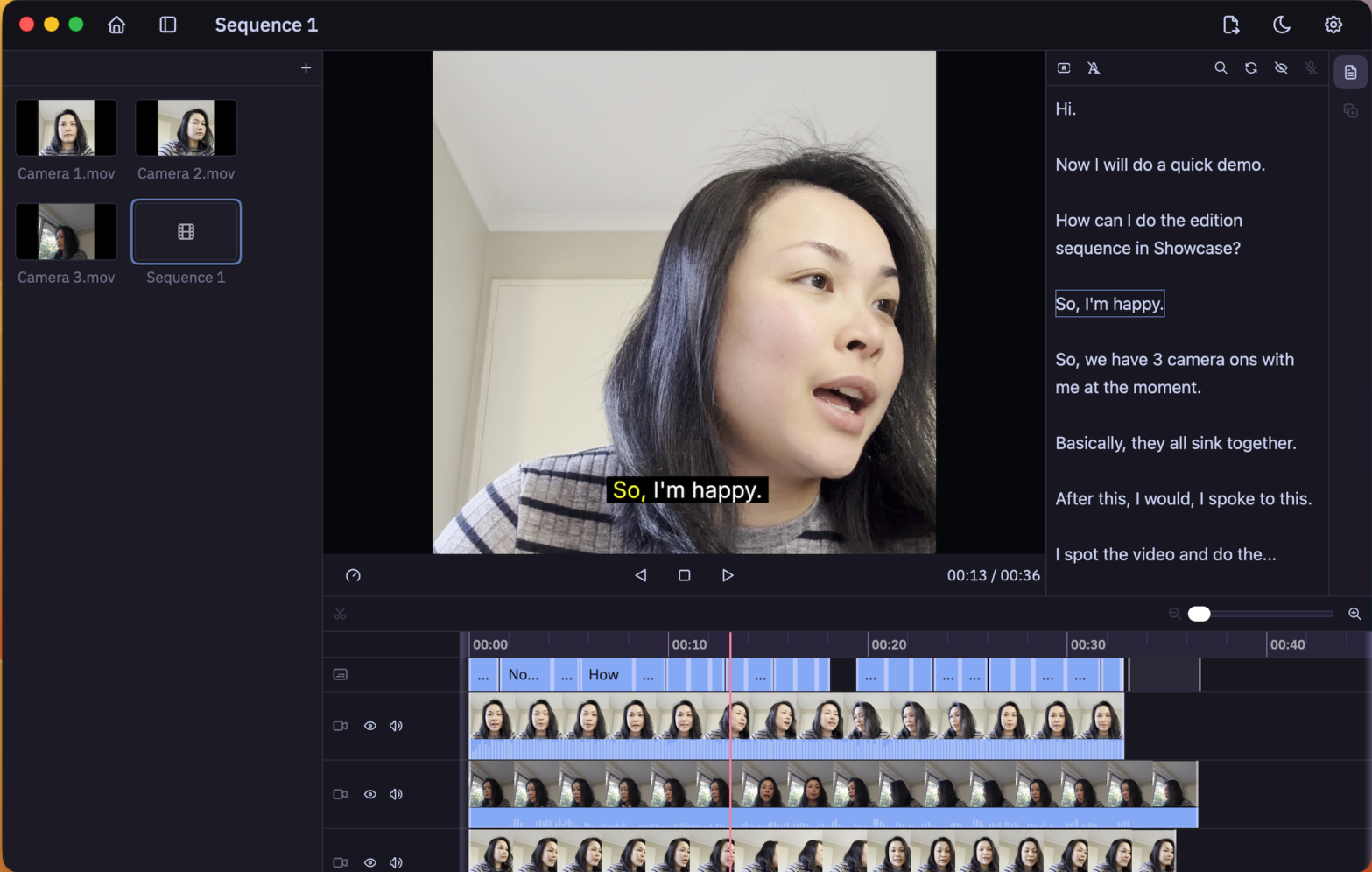
Task: Toggle visibility of second video track
Action: click(370, 794)
